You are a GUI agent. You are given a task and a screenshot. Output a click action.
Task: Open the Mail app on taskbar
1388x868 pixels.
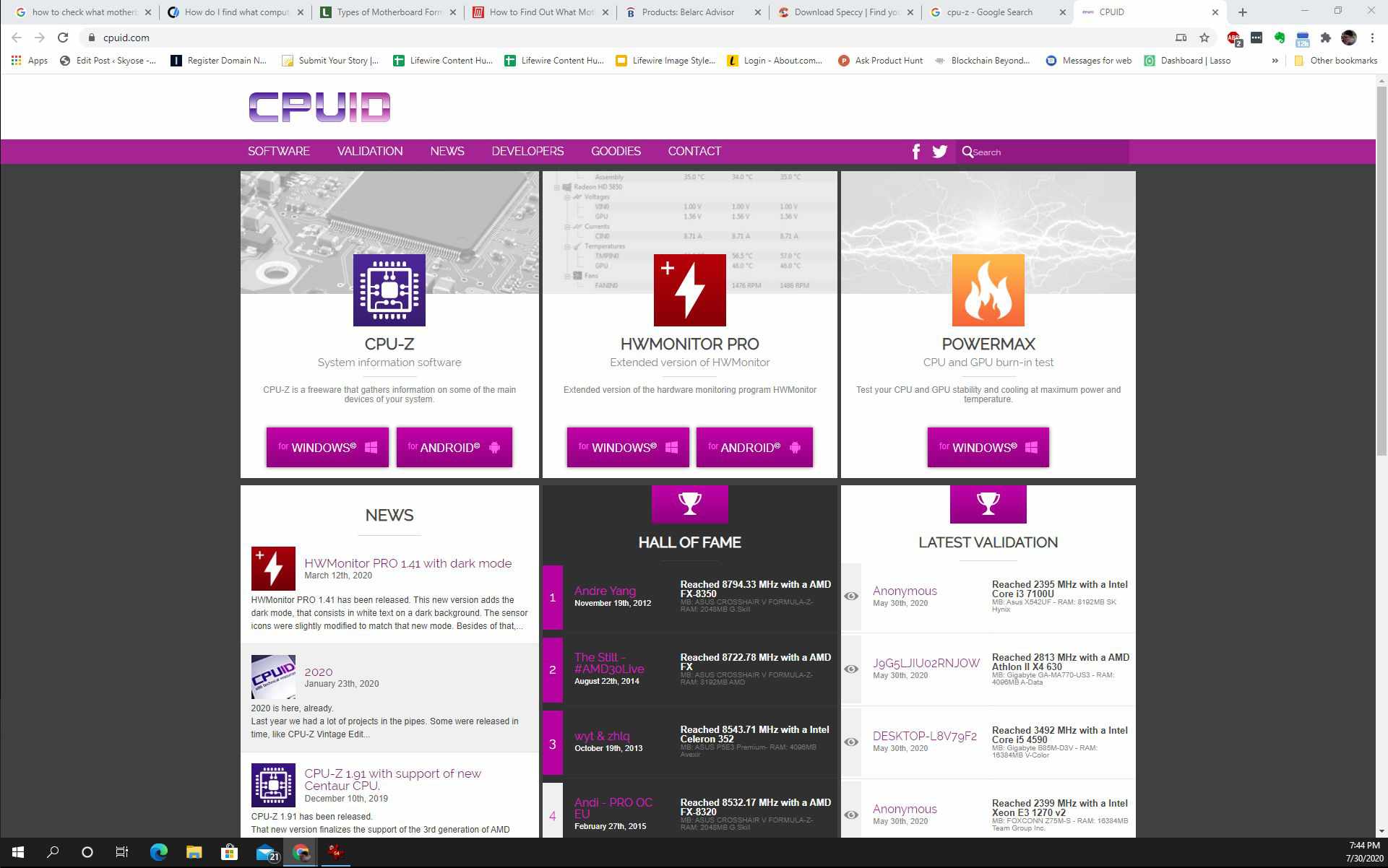pyautogui.click(x=267, y=852)
